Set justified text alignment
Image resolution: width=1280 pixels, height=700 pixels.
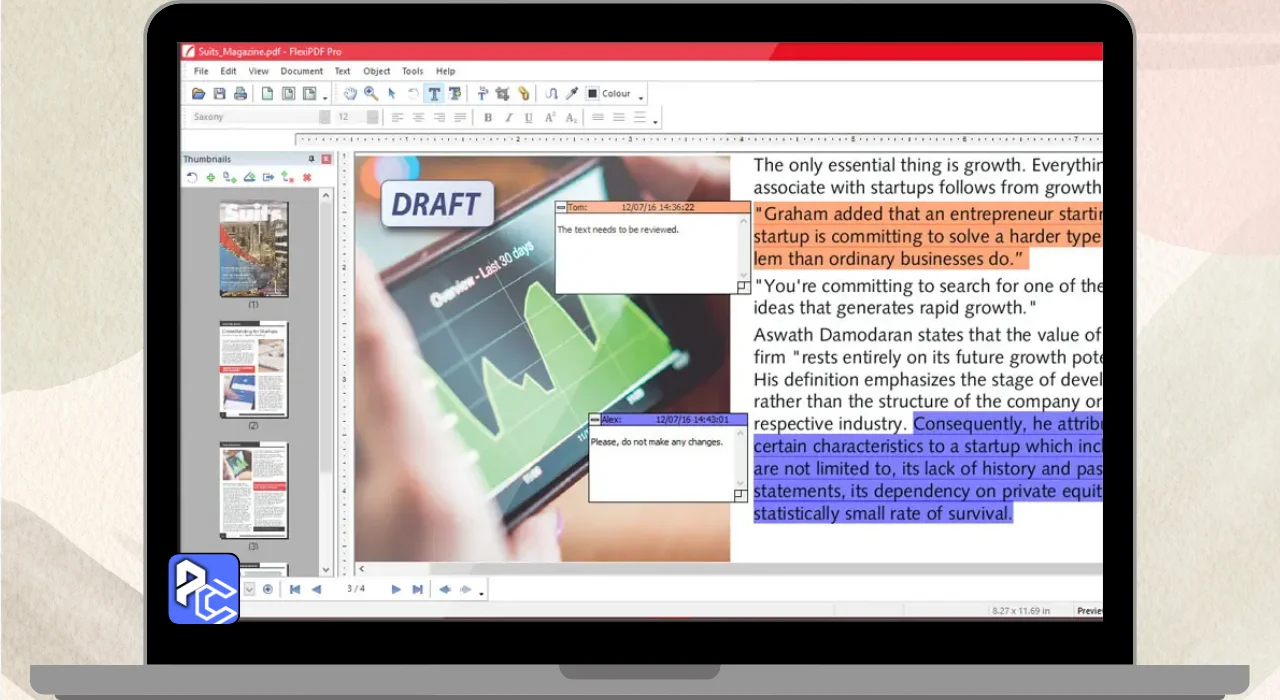[460, 117]
